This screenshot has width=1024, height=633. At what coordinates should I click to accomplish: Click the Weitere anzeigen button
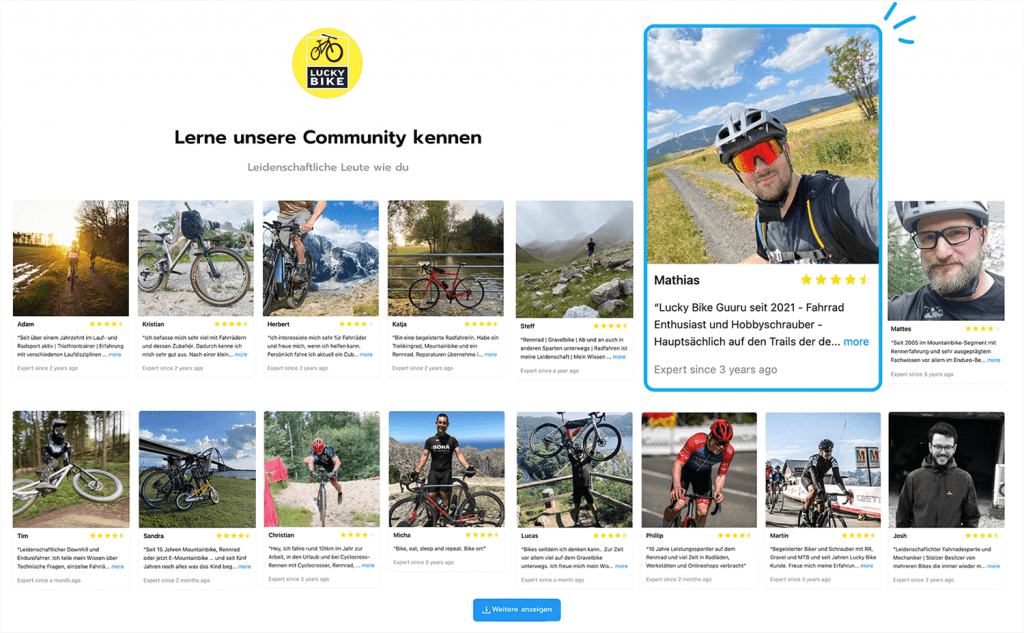coord(517,609)
